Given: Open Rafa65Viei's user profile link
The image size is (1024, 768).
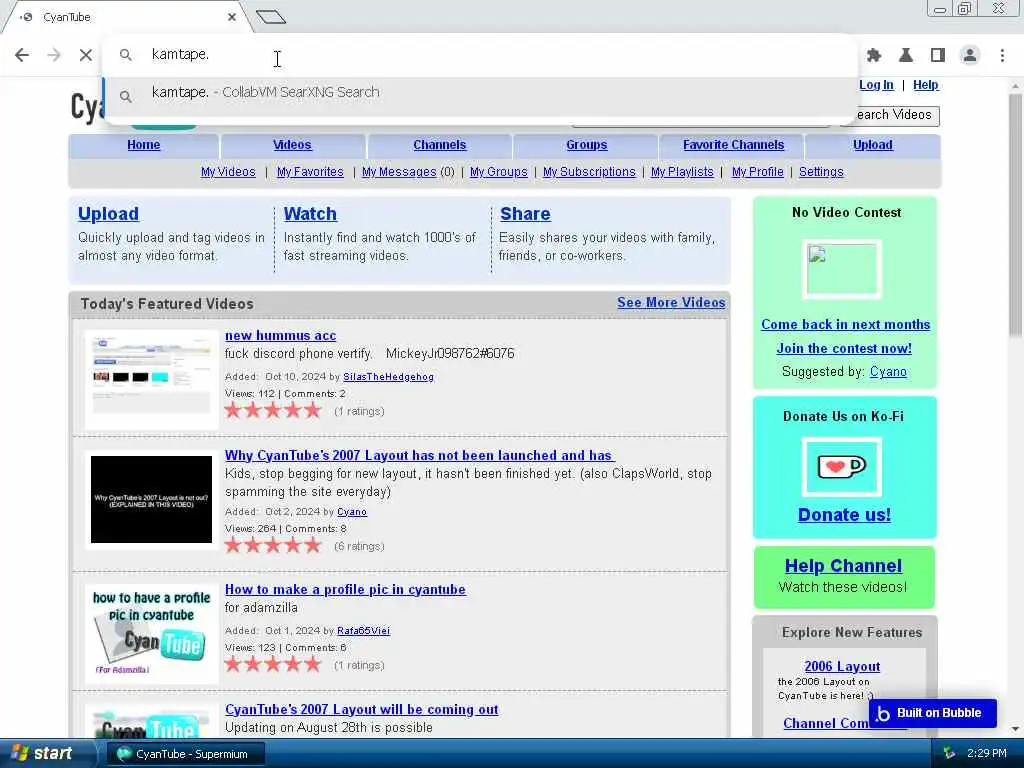Looking at the screenshot, I should 363,631.
